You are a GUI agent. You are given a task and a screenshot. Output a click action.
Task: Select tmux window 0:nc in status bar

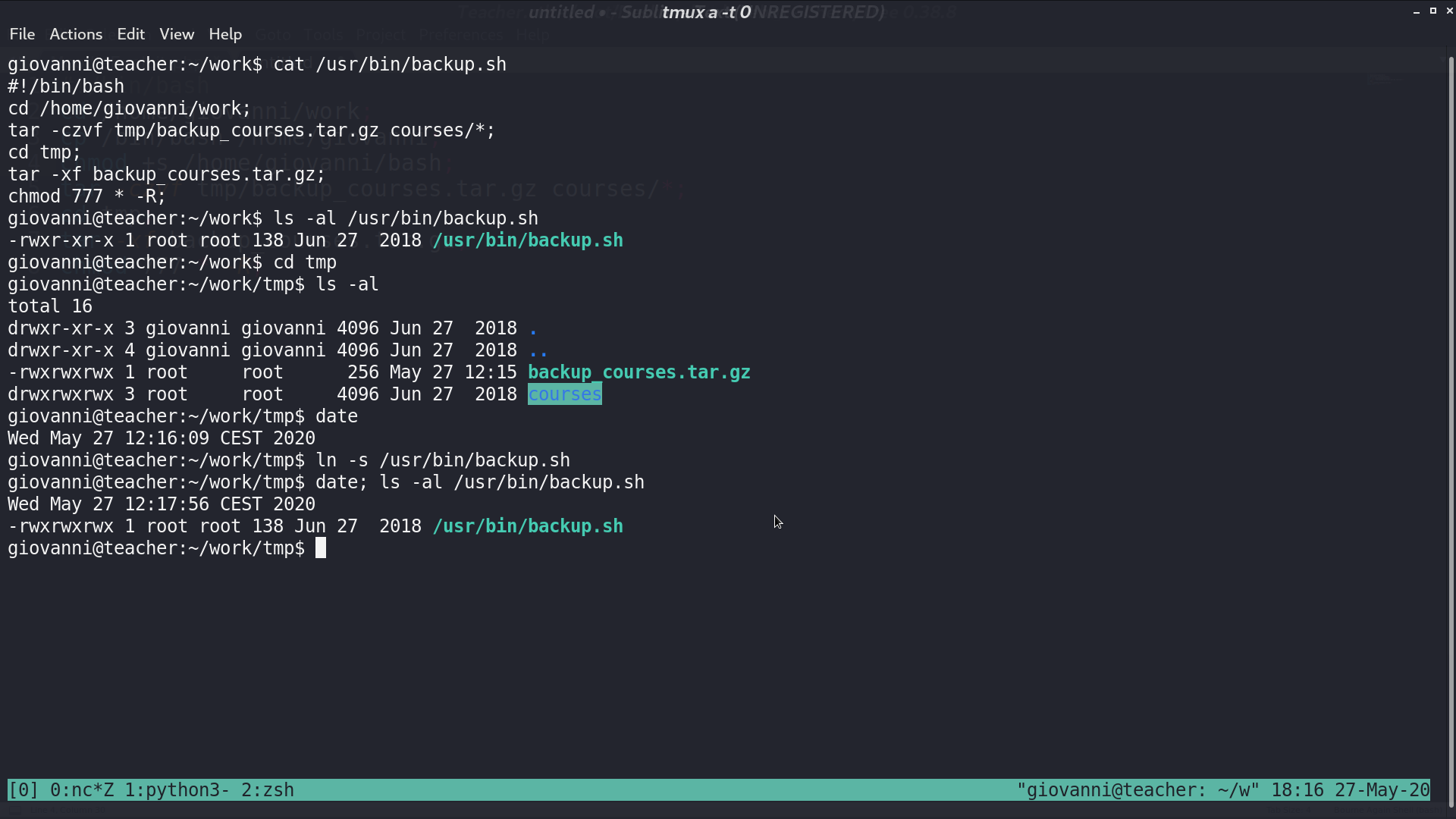click(82, 790)
